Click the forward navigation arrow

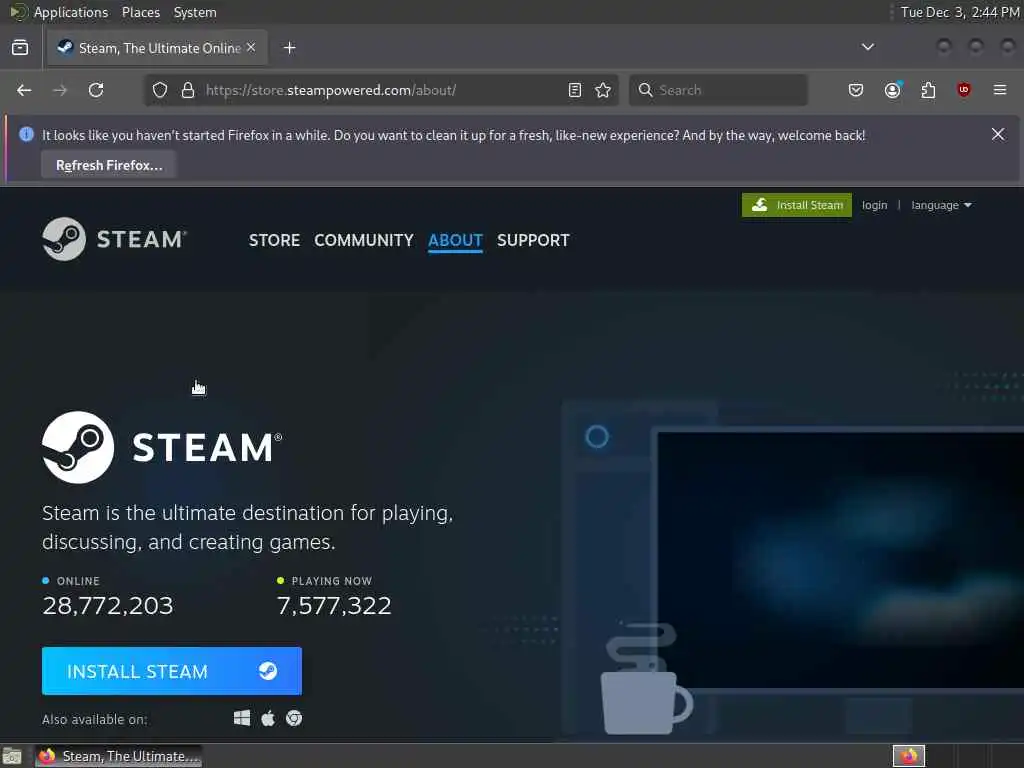(x=60, y=90)
